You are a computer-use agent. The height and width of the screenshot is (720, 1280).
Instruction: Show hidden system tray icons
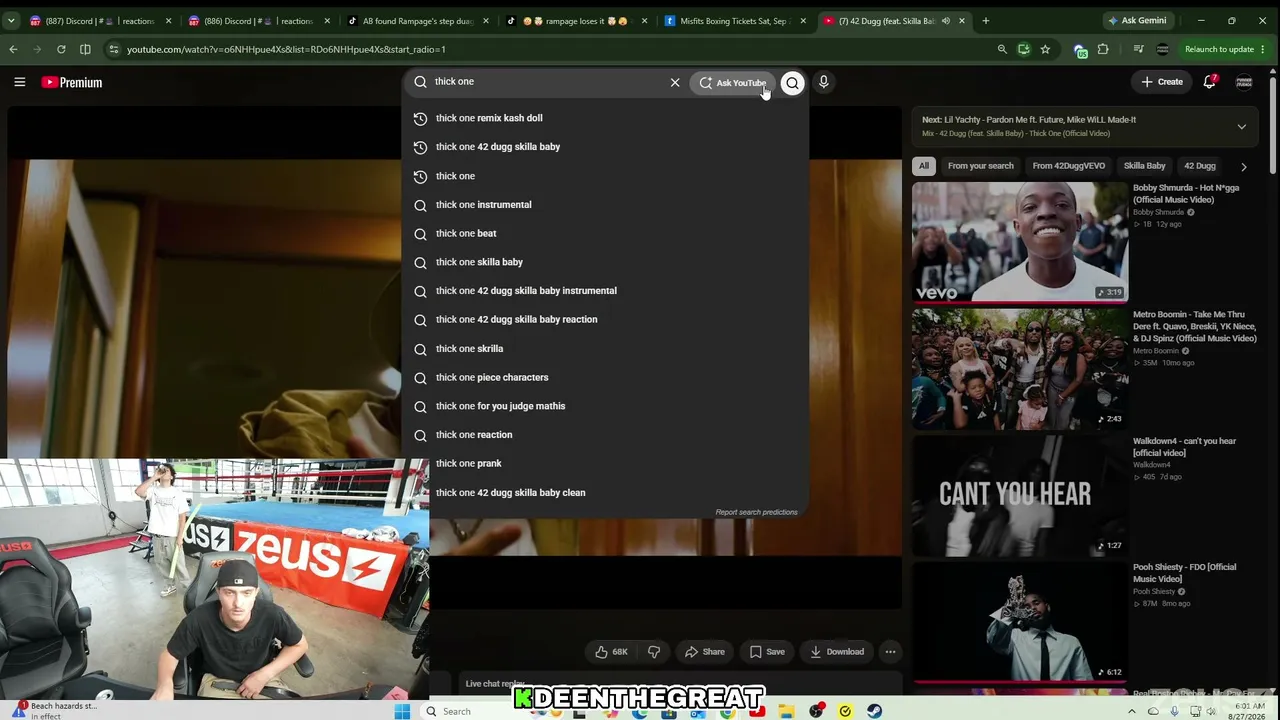[x=1131, y=711]
